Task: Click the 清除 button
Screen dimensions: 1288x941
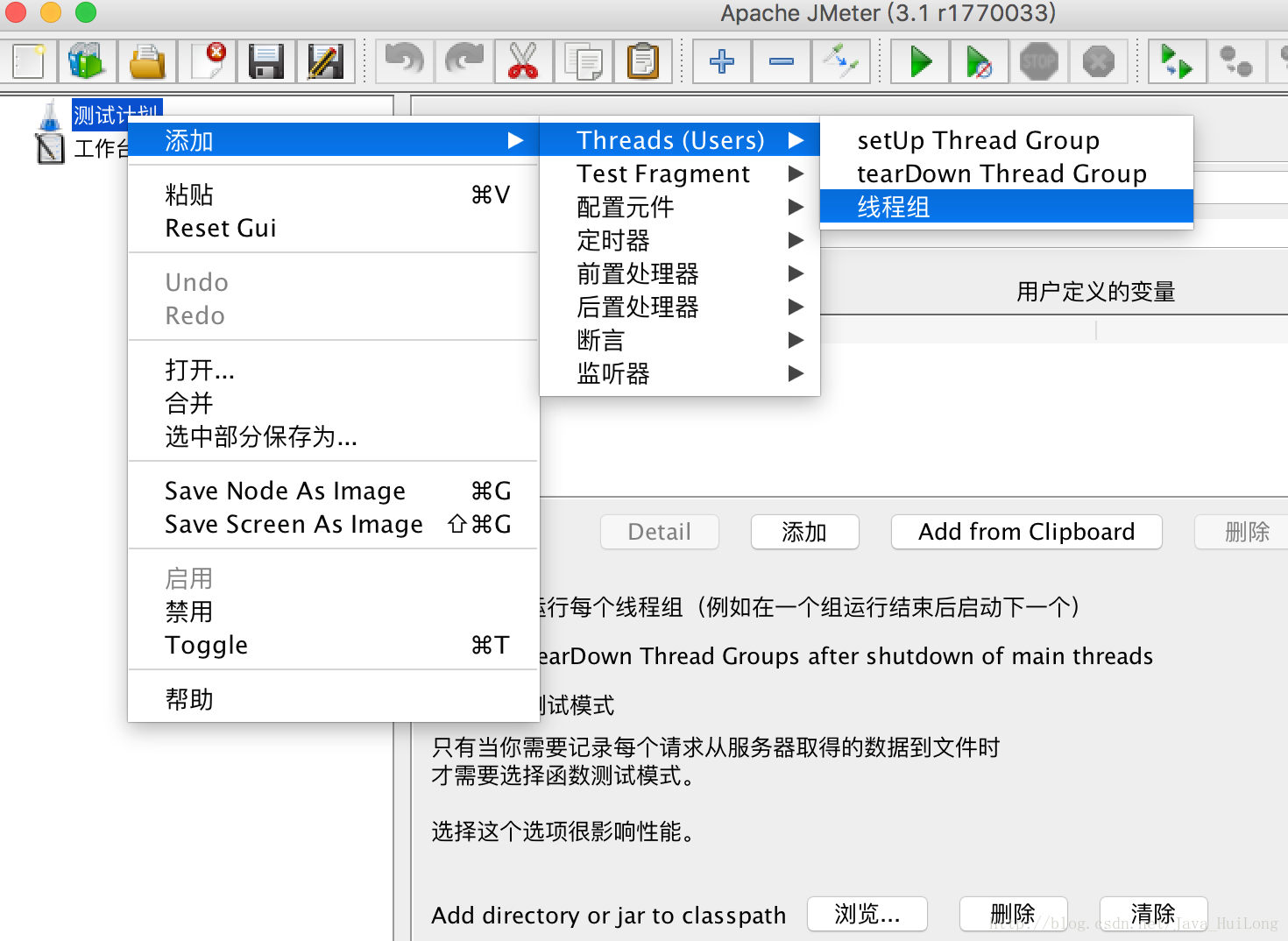Action: click(x=1153, y=914)
